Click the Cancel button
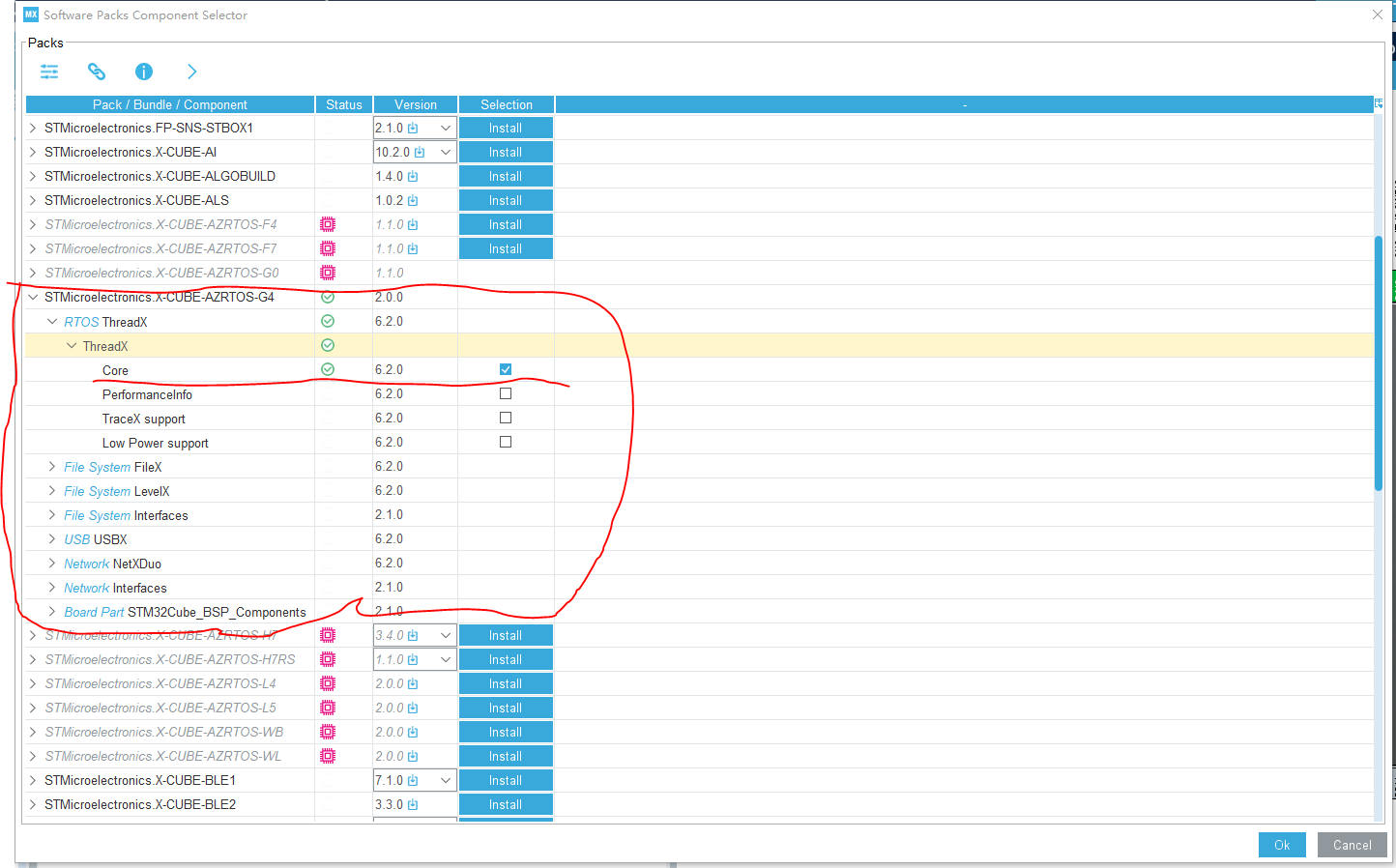 [x=1352, y=845]
